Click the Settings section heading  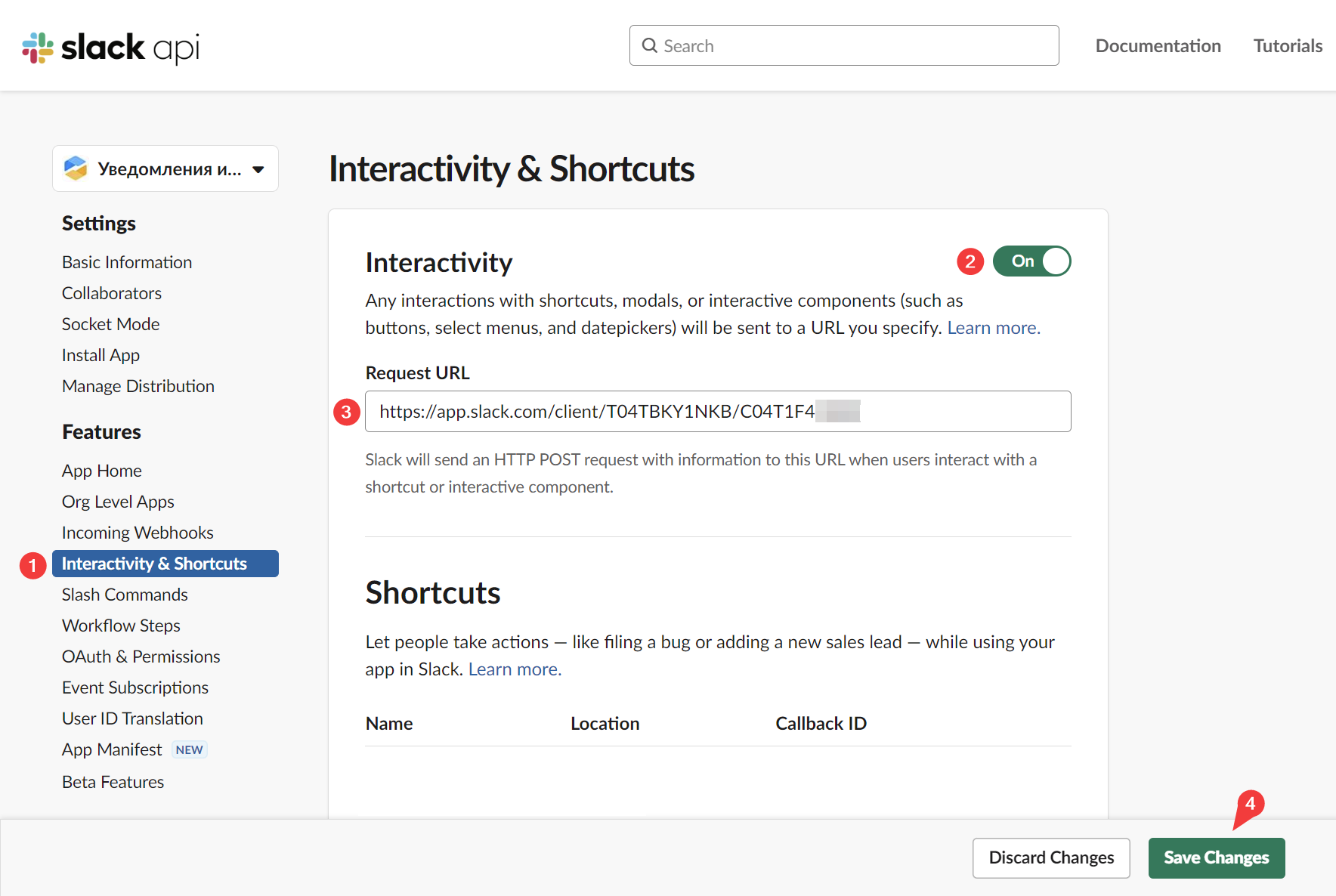pos(99,224)
